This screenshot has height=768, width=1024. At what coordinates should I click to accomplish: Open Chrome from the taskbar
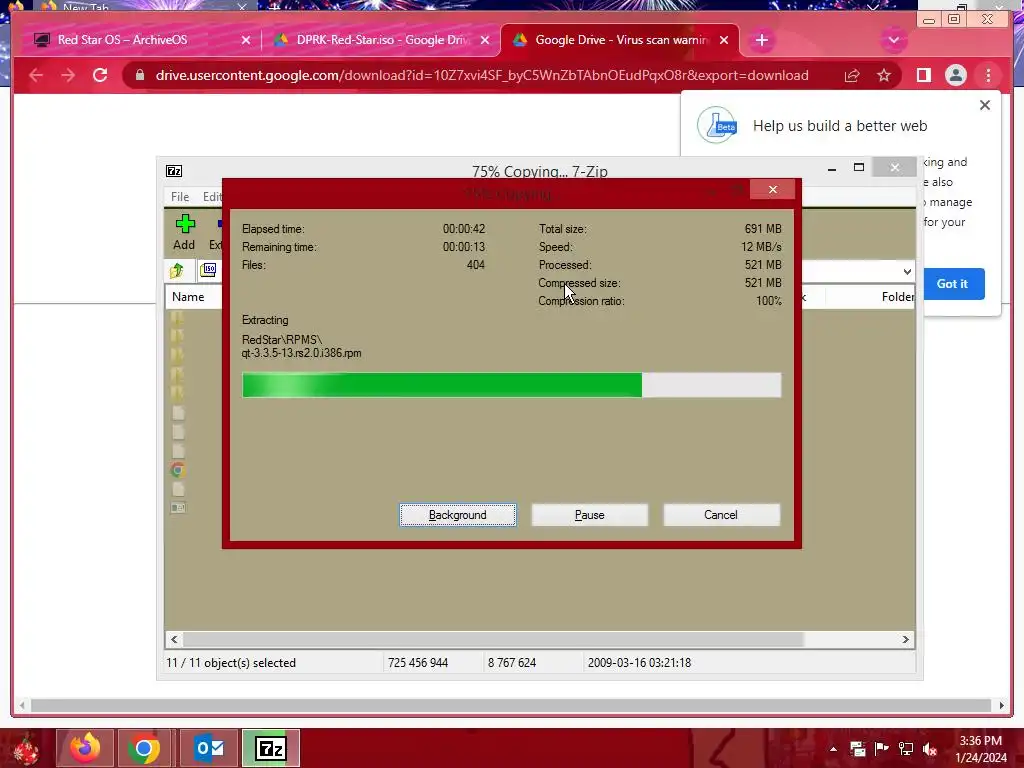144,748
